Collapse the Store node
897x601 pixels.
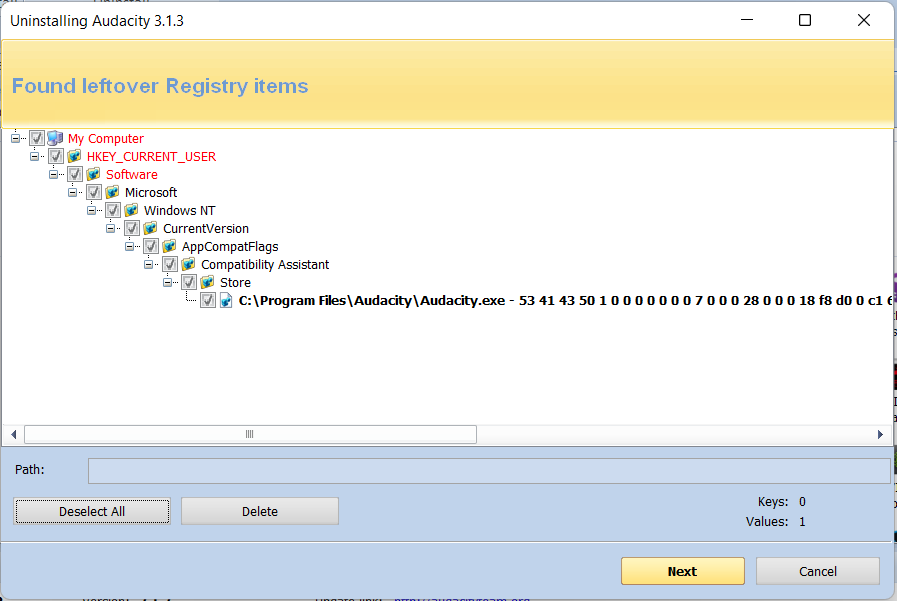click(168, 282)
